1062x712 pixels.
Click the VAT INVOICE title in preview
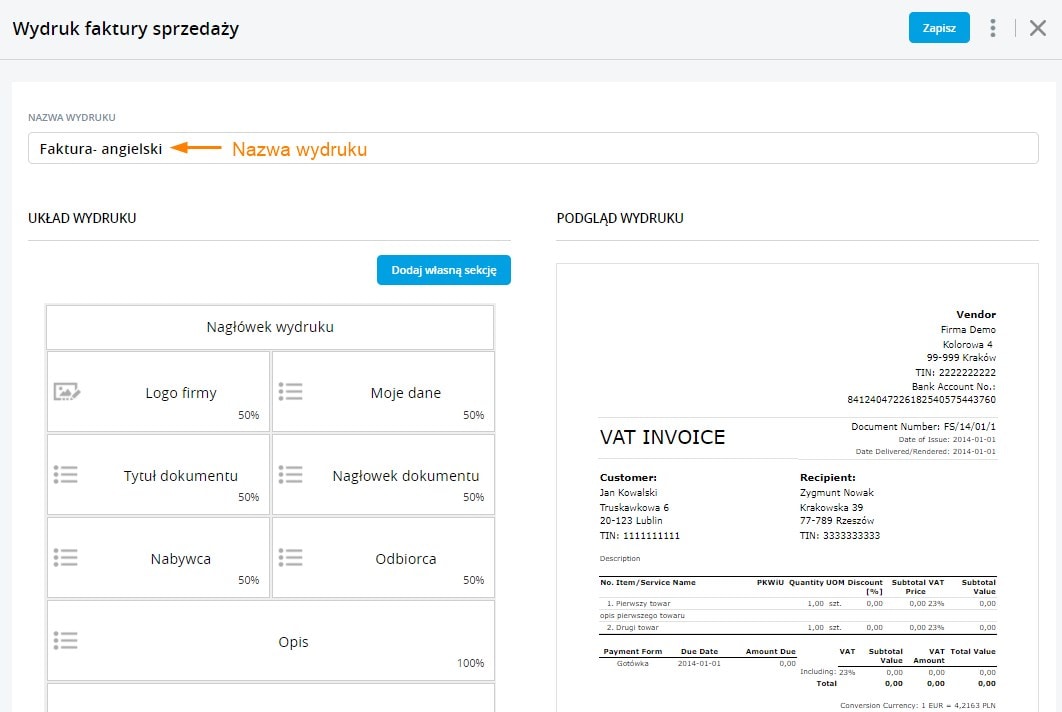pyautogui.click(x=662, y=438)
